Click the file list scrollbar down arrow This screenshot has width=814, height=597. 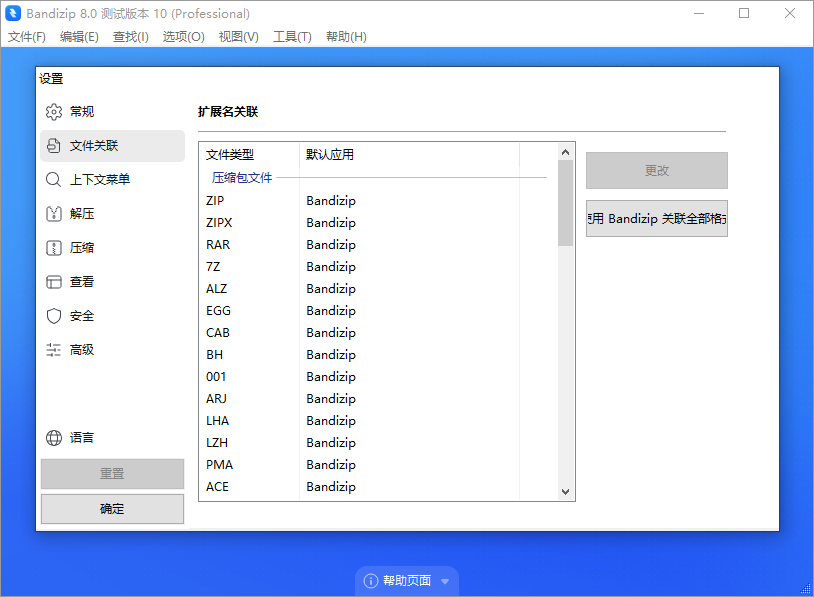click(x=565, y=491)
